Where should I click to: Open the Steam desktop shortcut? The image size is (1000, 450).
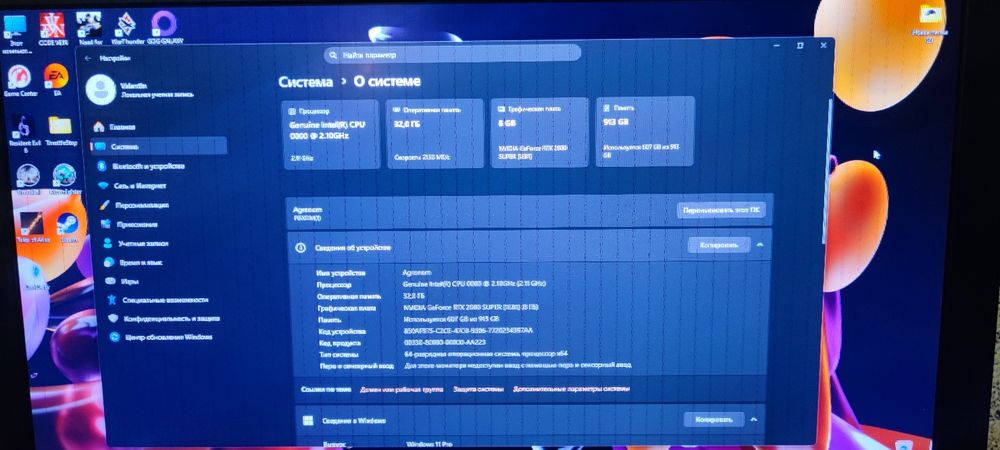tap(68, 228)
